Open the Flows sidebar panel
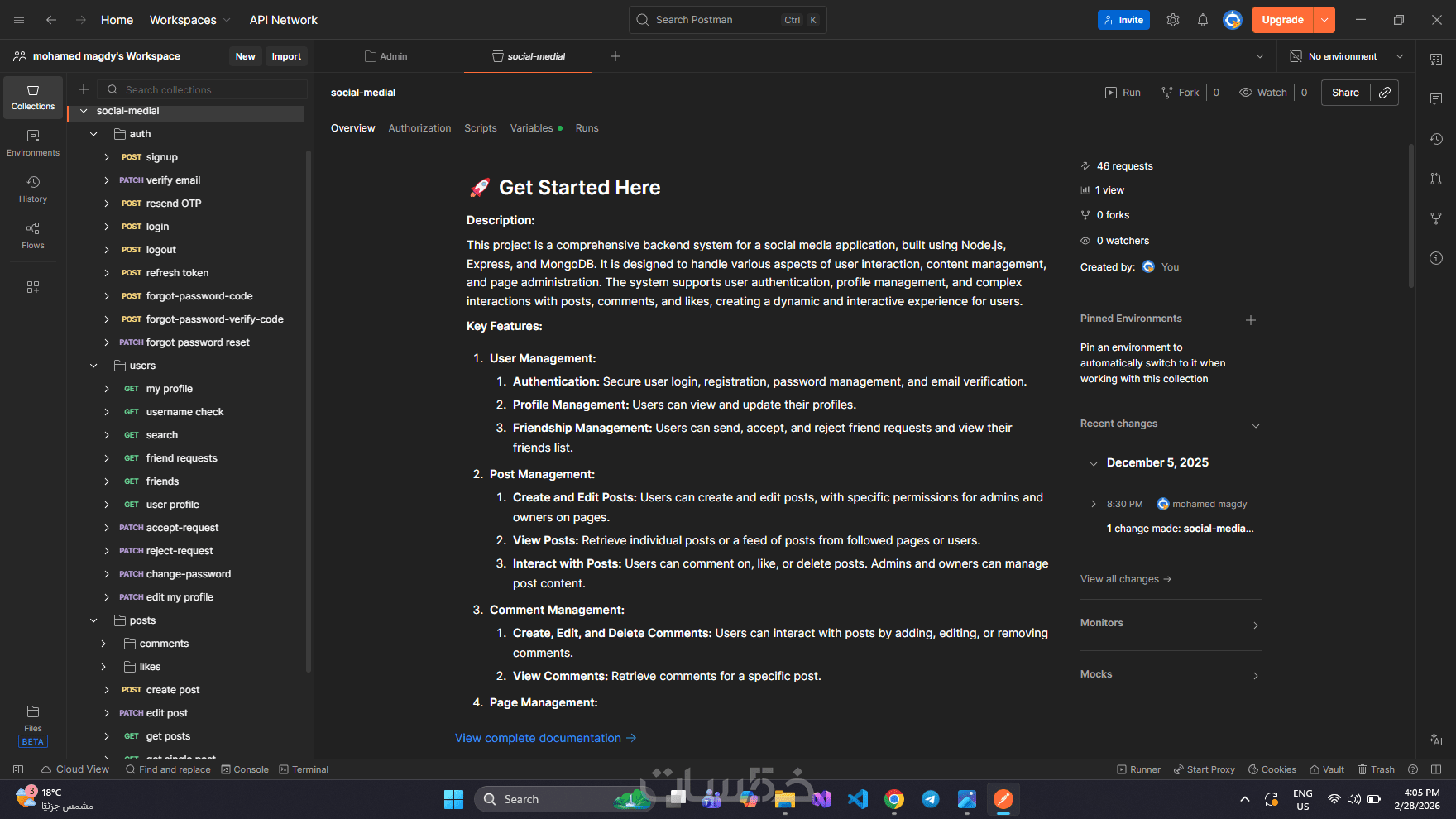 (x=33, y=236)
